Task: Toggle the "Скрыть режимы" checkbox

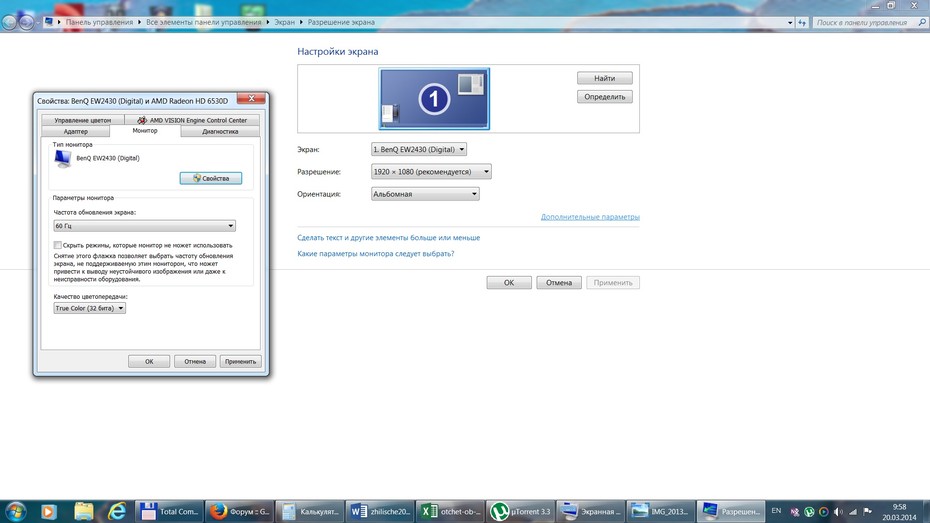Action: (x=58, y=245)
